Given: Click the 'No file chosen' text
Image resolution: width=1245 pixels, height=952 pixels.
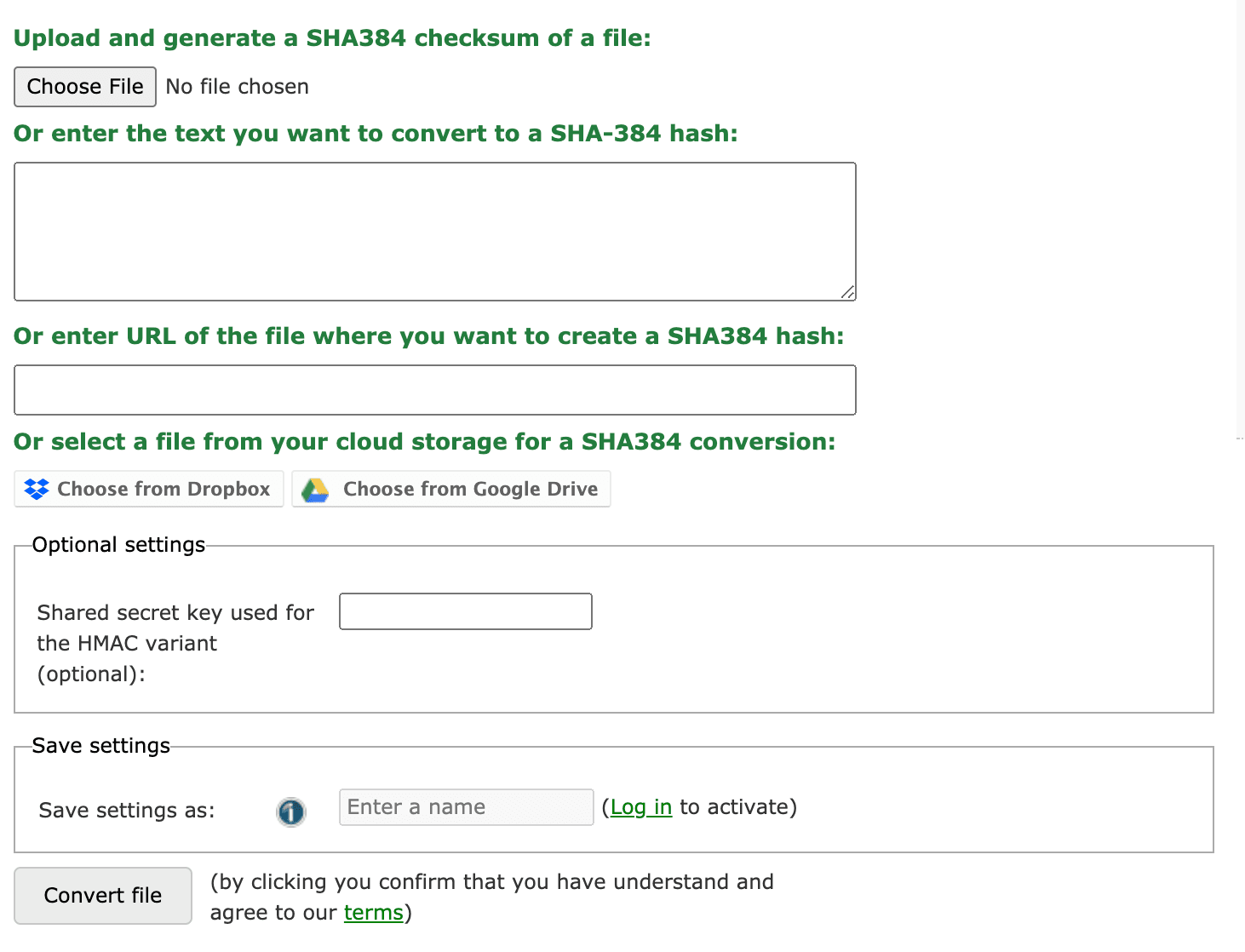Looking at the screenshot, I should [x=237, y=87].
